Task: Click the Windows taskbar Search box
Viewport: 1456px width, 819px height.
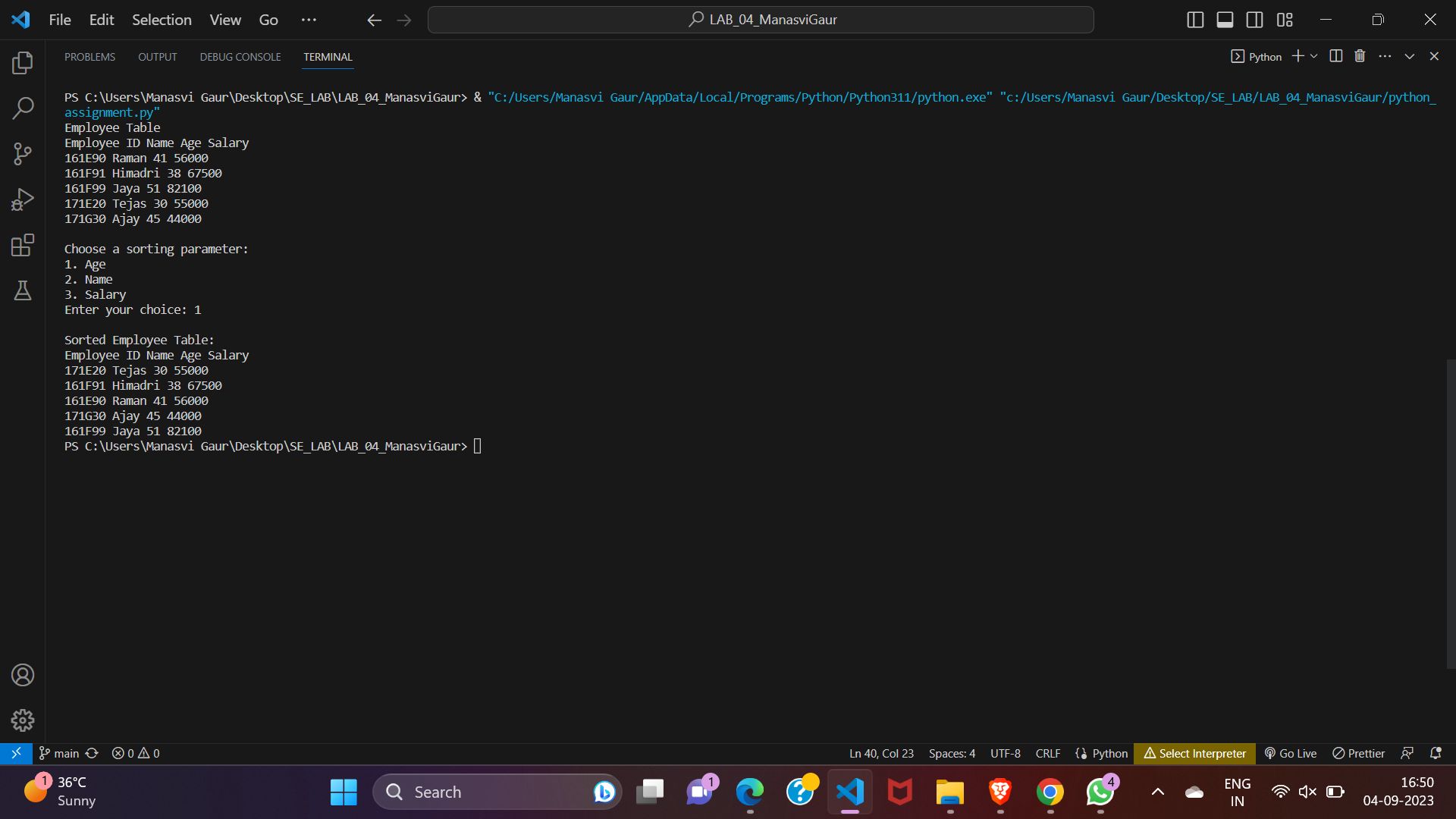Action: point(497,792)
